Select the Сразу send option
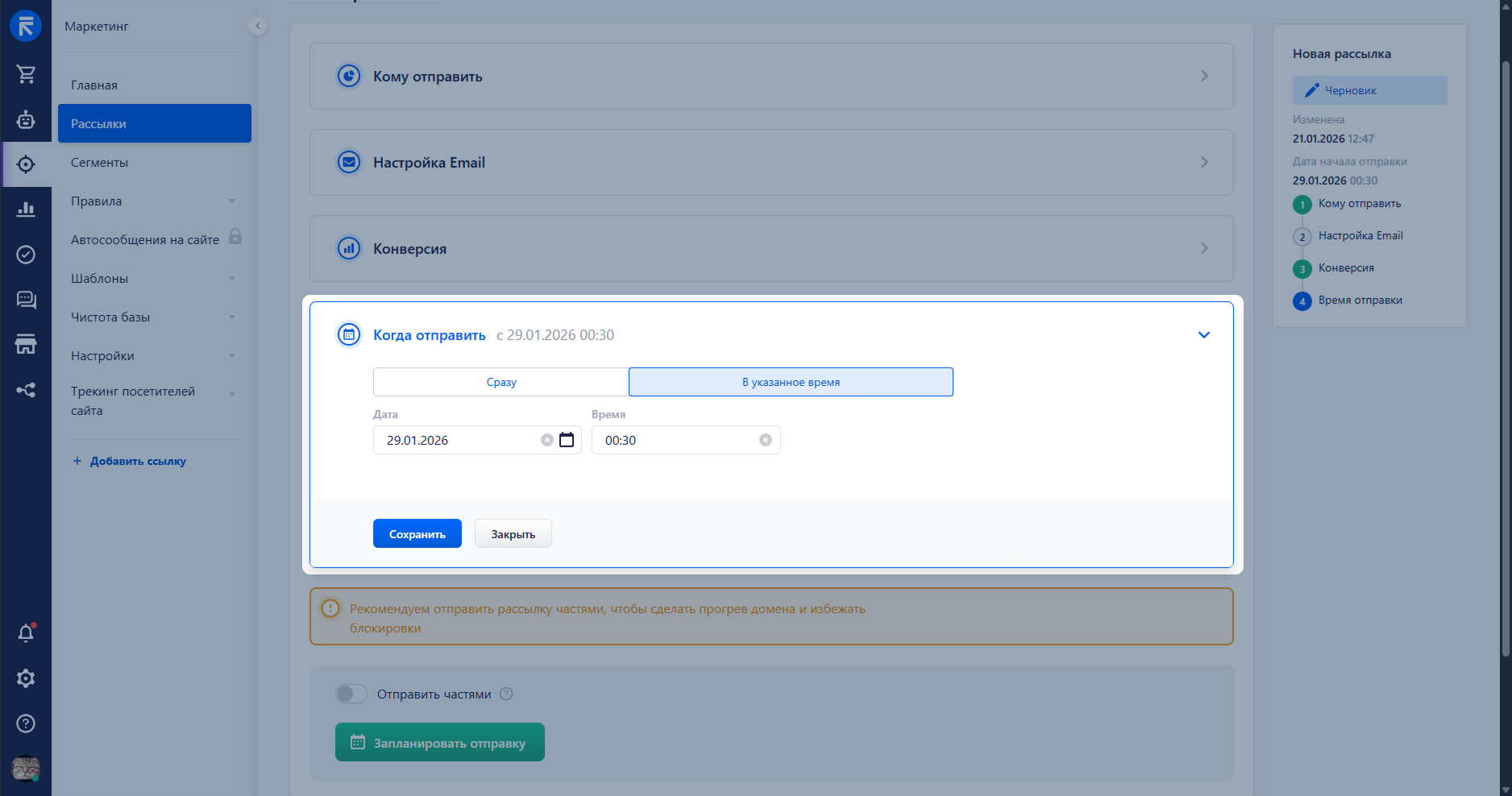 (x=501, y=382)
